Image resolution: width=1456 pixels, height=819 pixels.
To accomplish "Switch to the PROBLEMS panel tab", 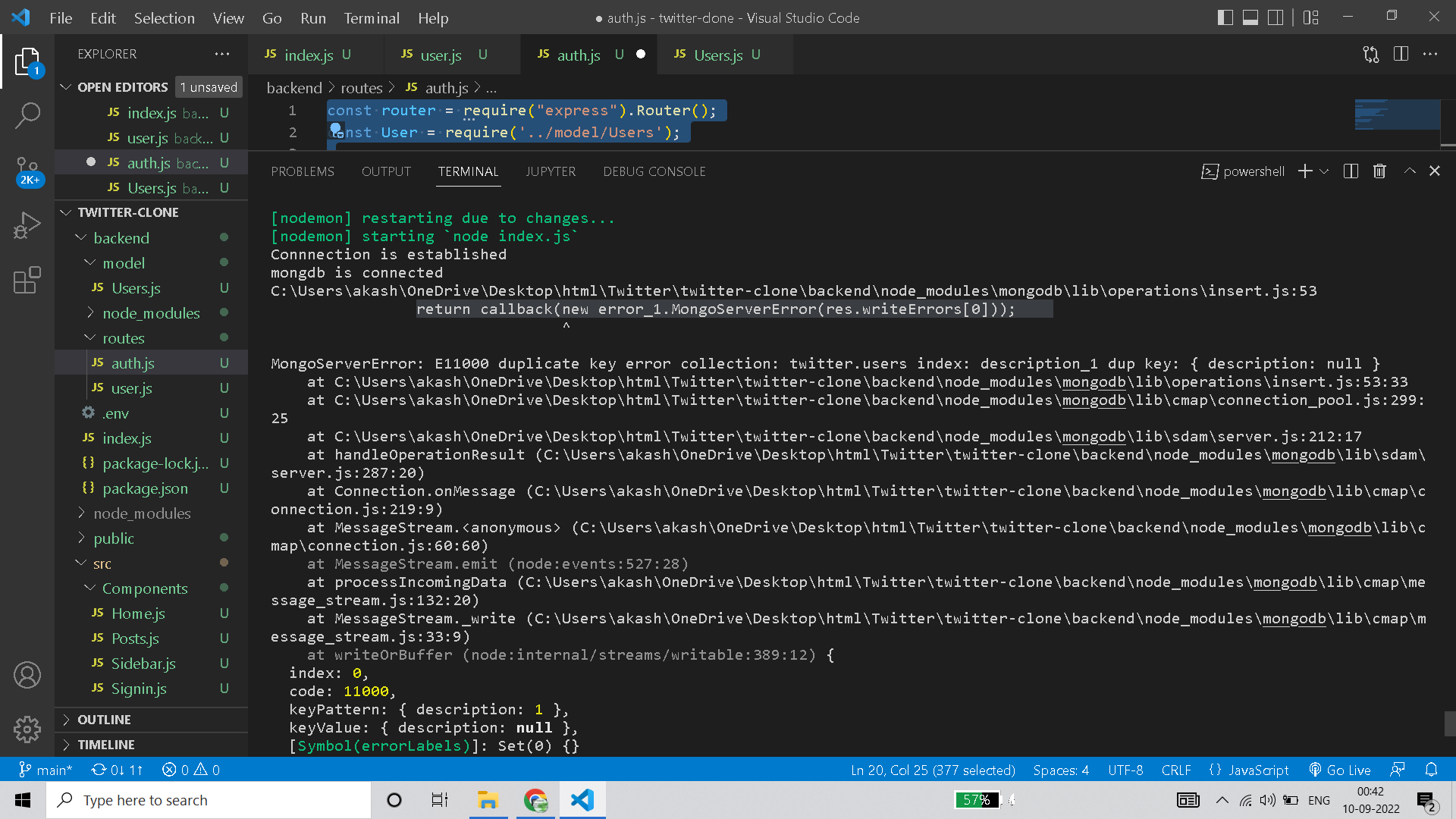I will 303,171.
